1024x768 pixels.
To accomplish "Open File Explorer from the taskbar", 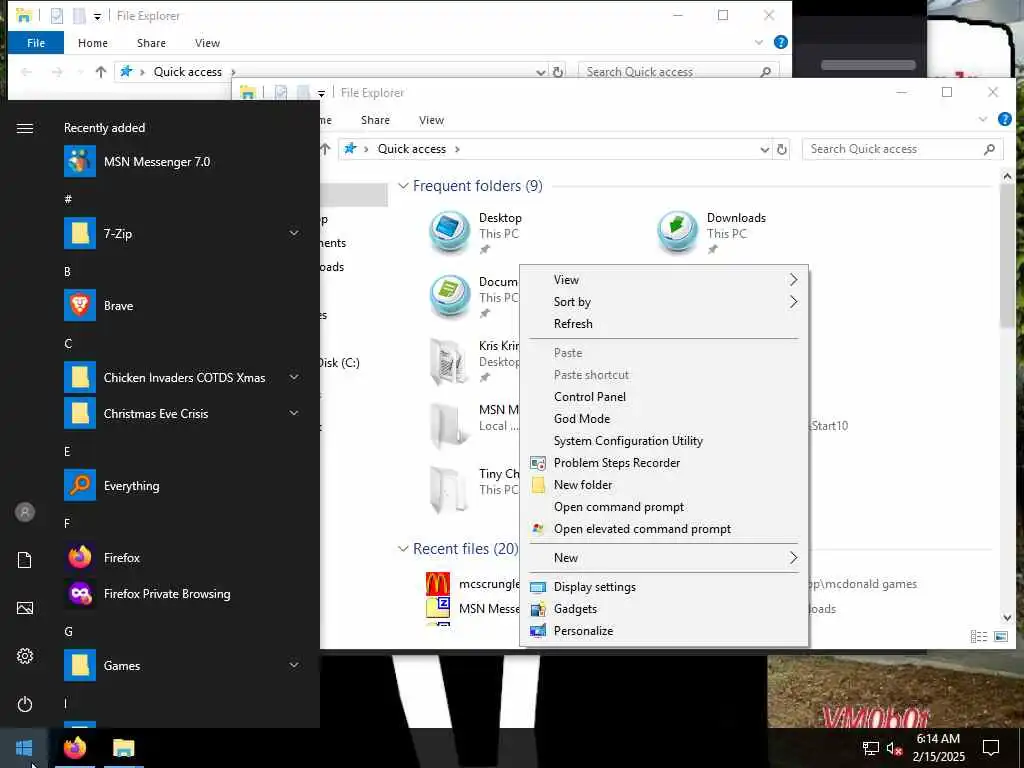I will (123, 748).
